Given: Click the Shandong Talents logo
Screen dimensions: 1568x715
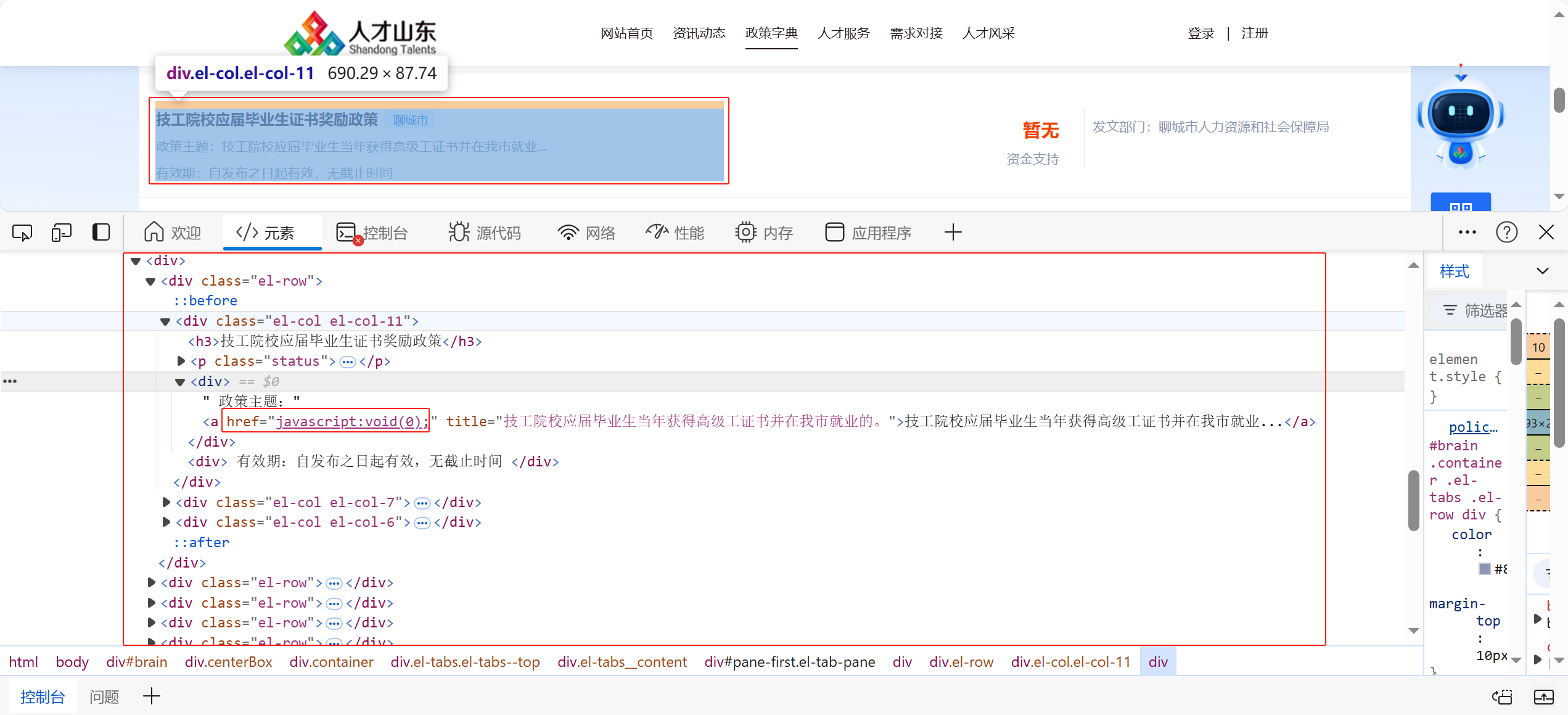Looking at the screenshot, I should pos(361,33).
